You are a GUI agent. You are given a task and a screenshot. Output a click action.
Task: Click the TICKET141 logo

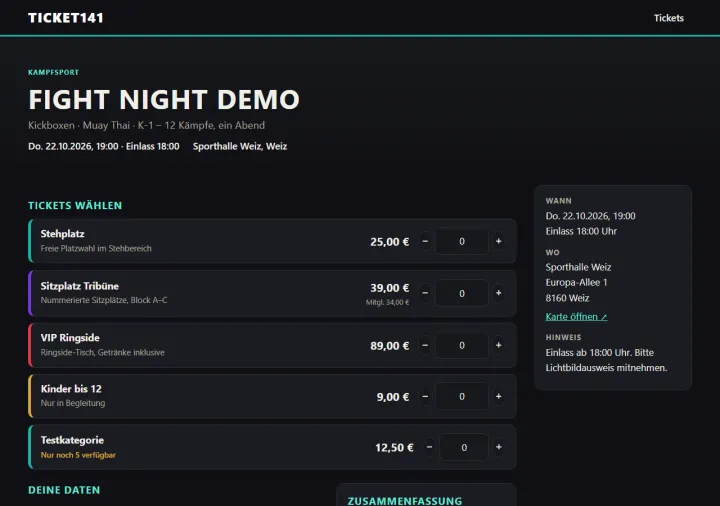(x=66, y=18)
